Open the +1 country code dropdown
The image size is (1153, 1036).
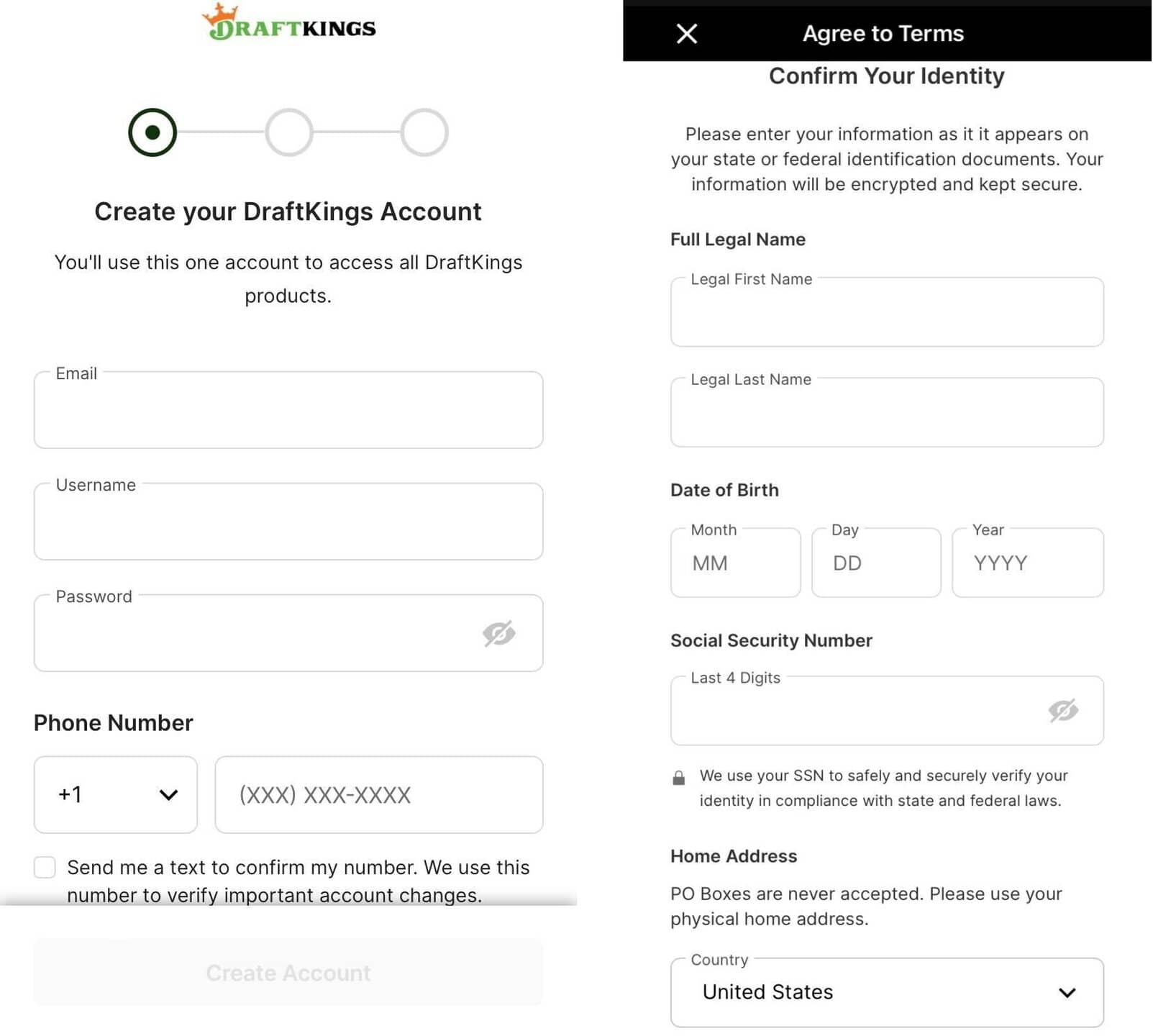tap(116, 795)
